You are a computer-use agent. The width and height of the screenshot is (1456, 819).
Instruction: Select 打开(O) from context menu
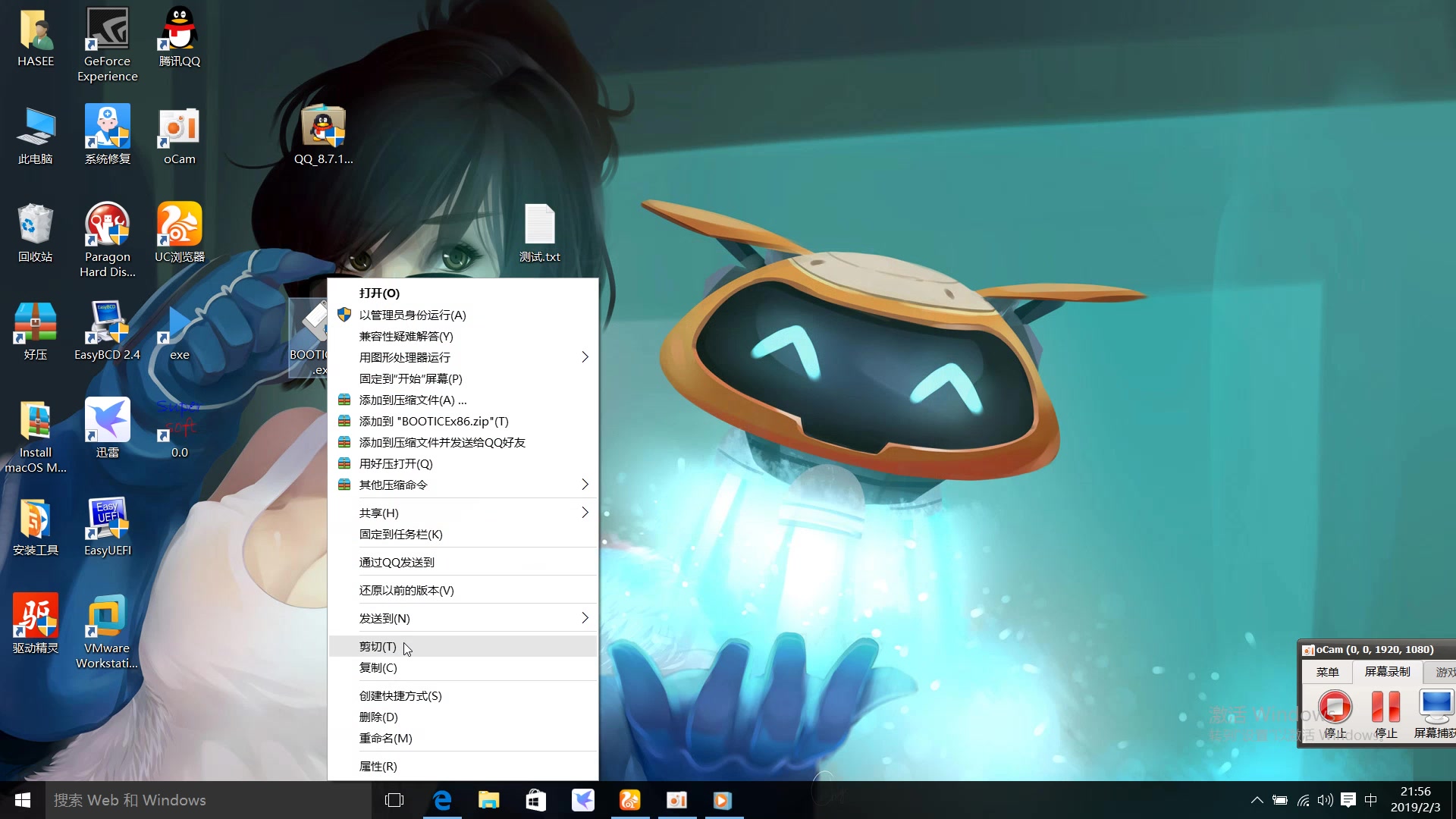[379, 292]
